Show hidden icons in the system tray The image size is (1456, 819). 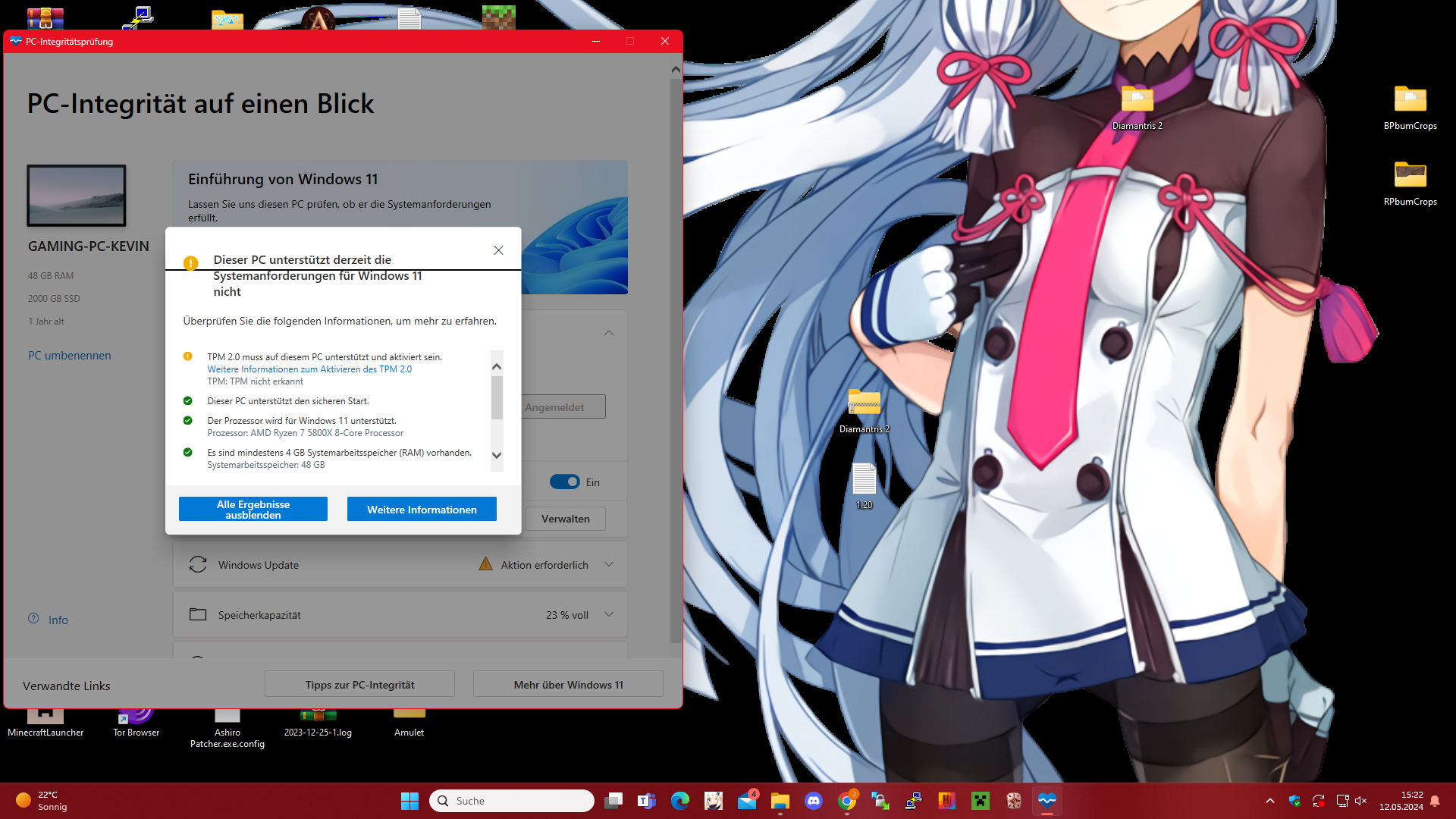(x=1270, y=801)
